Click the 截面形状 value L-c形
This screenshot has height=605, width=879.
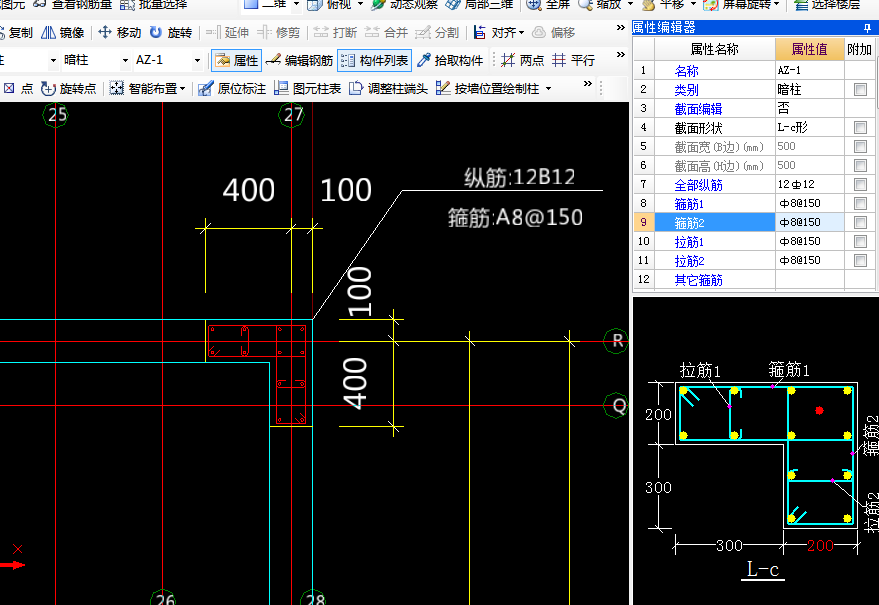click(810, 128)
